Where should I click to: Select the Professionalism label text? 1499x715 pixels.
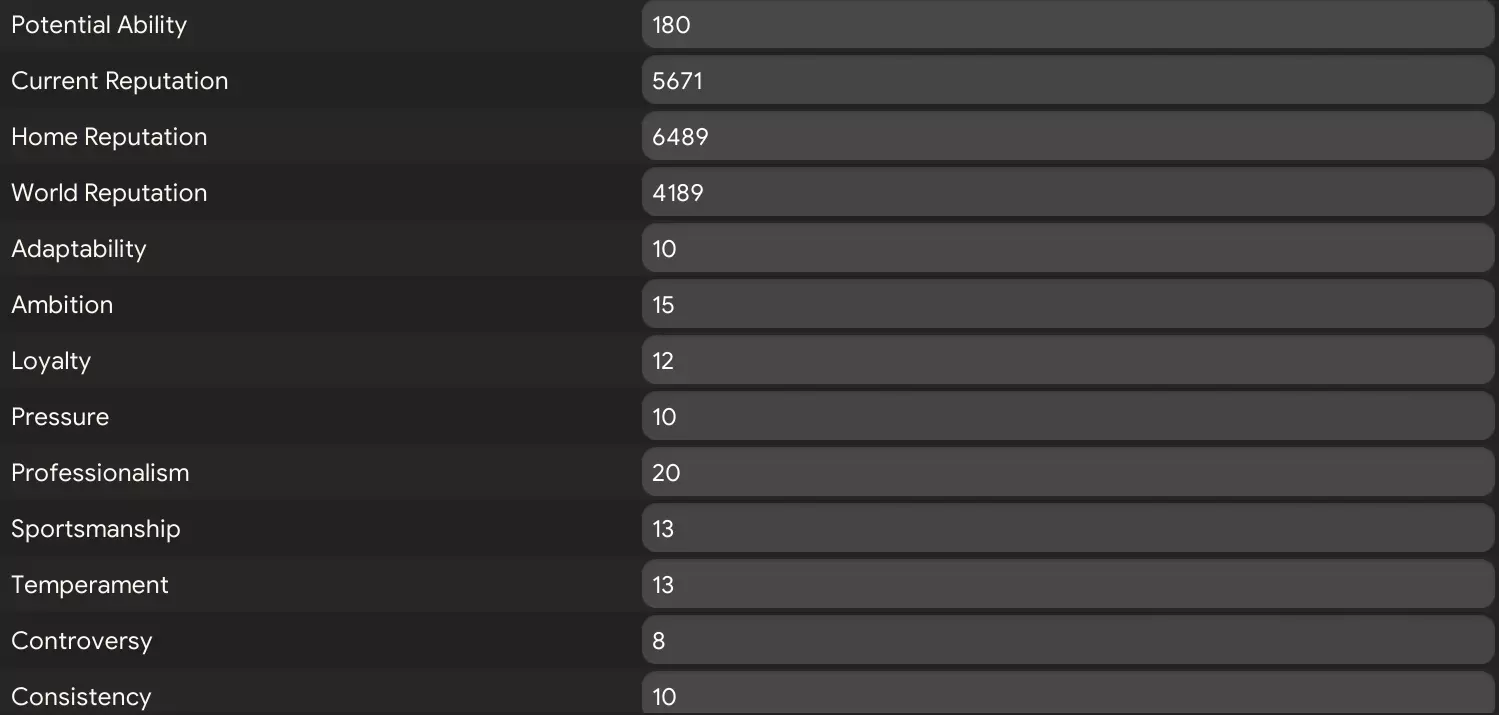pyautogui.click(x=100, y=473)
